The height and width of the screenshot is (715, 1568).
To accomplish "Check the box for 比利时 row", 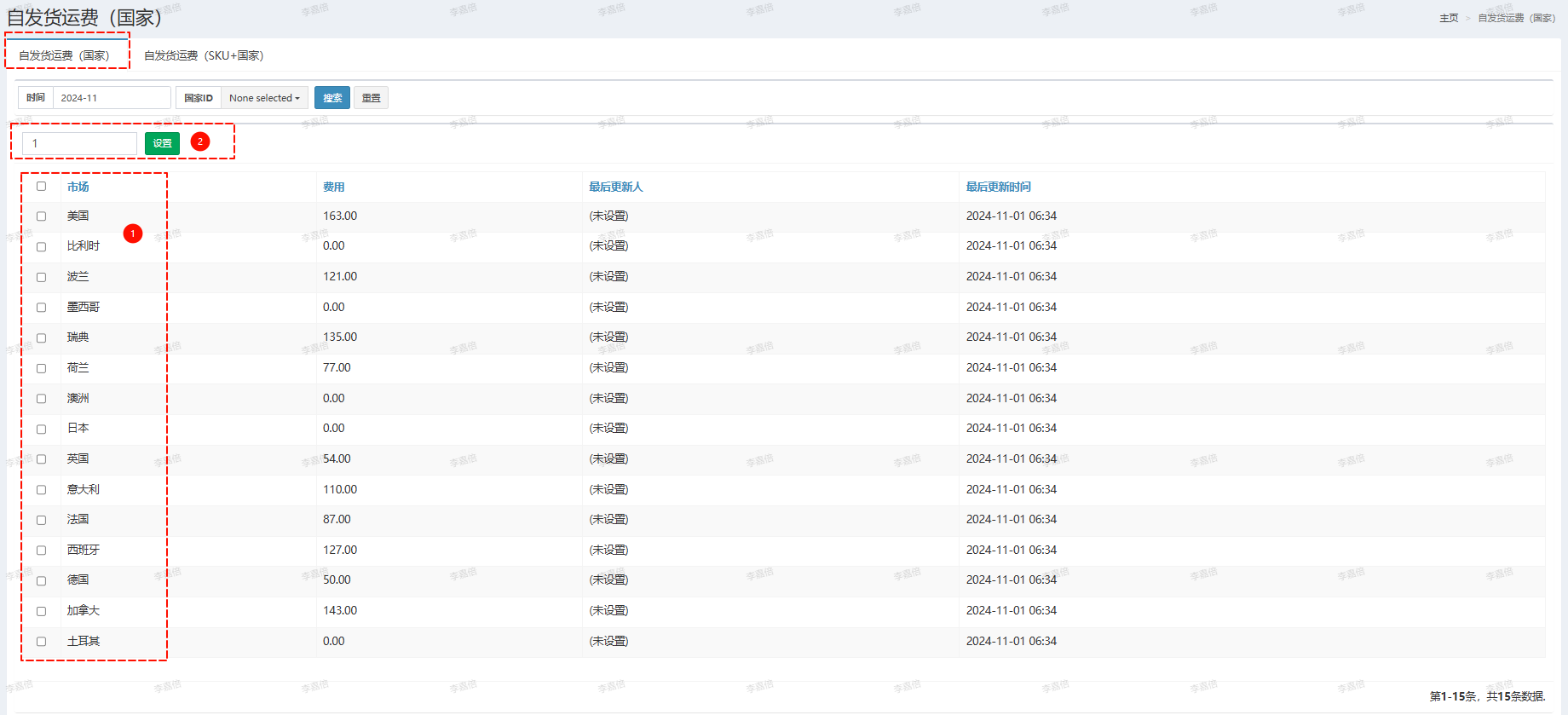I will coord(41,246).
